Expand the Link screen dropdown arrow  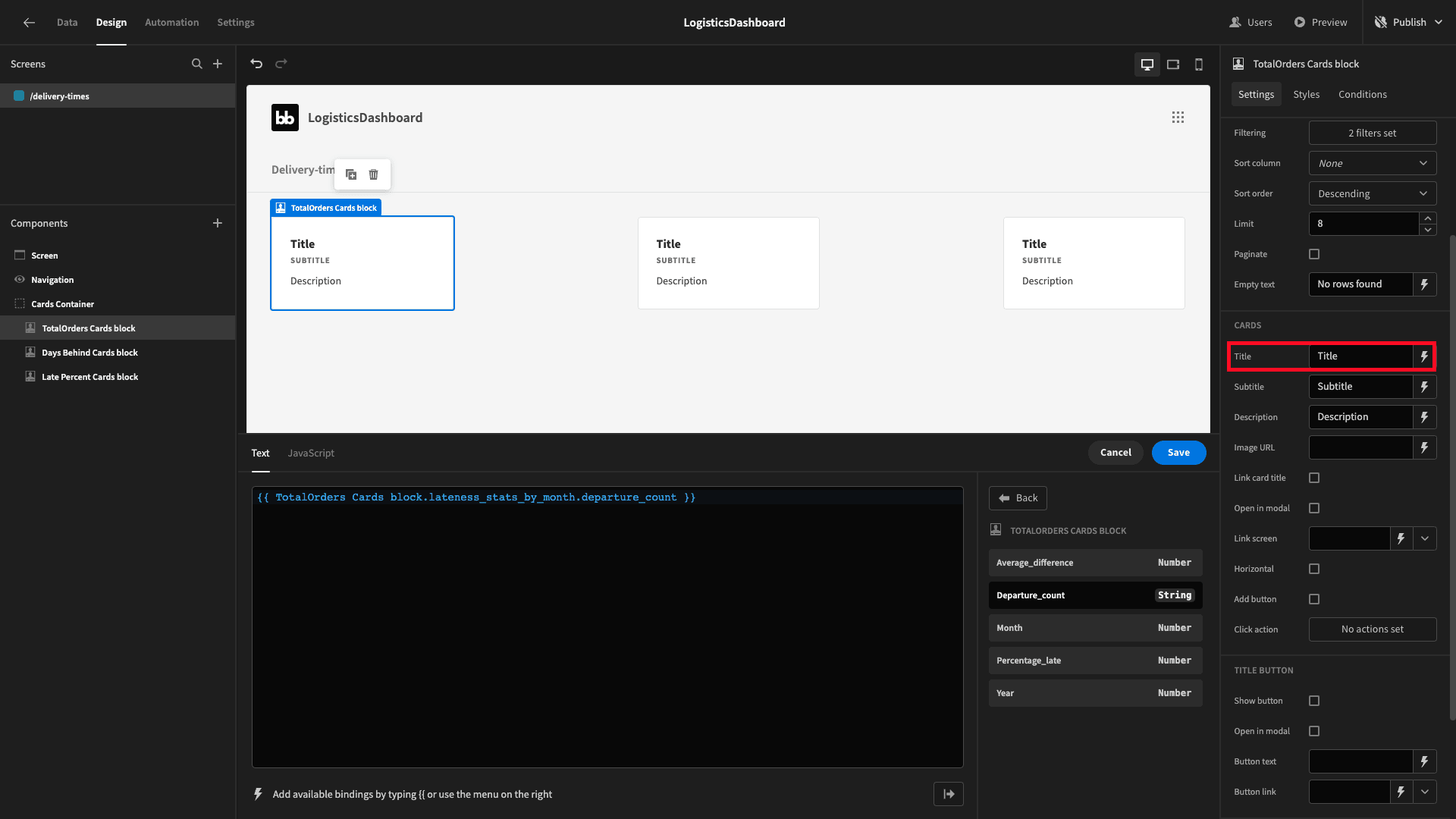tap(1425, 538)
